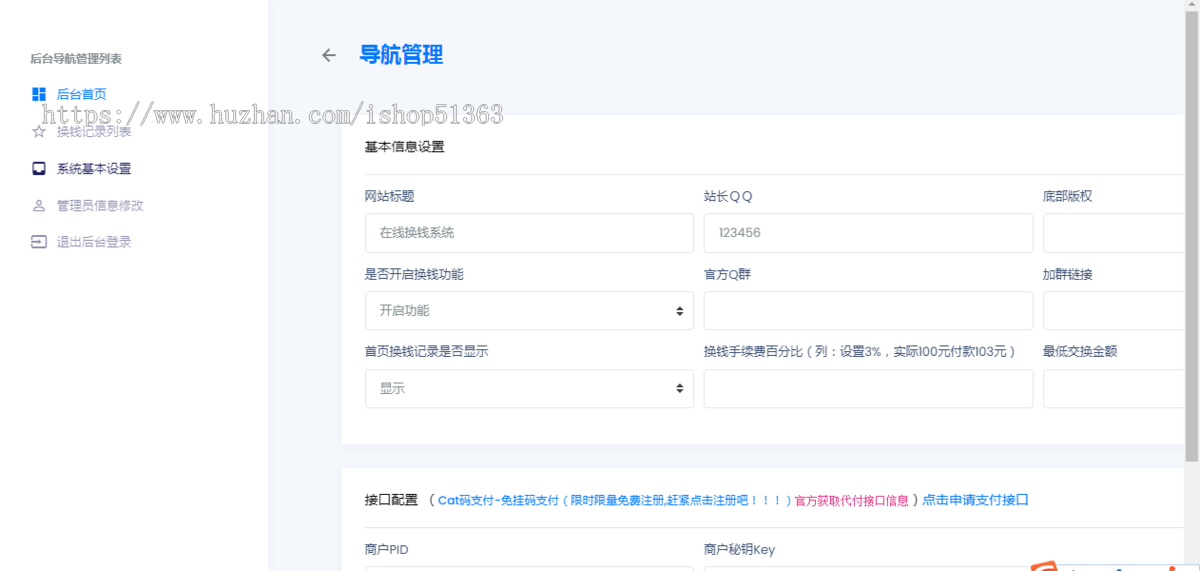Click the 基本信息设置 section heading
Image resolution: width=1200 pixels, height=571 pixels.
(404, 146)
